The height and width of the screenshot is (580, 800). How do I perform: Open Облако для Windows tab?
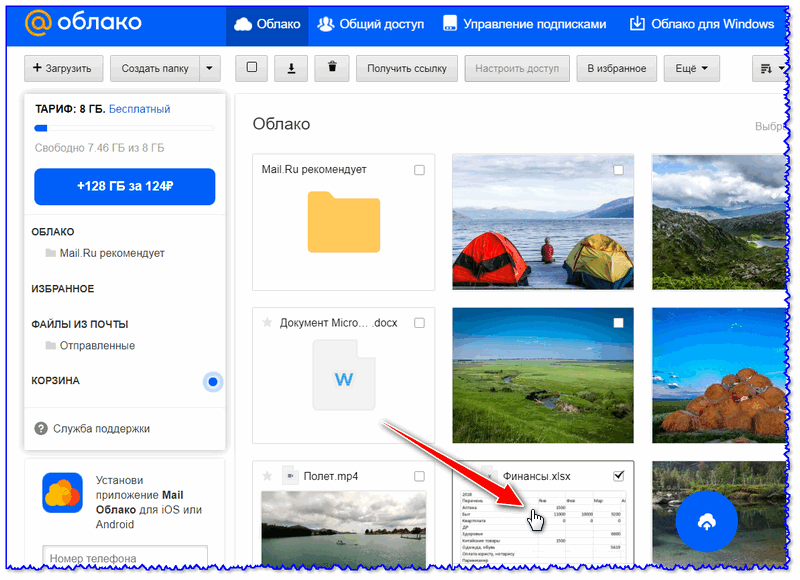tap(702, 24)
